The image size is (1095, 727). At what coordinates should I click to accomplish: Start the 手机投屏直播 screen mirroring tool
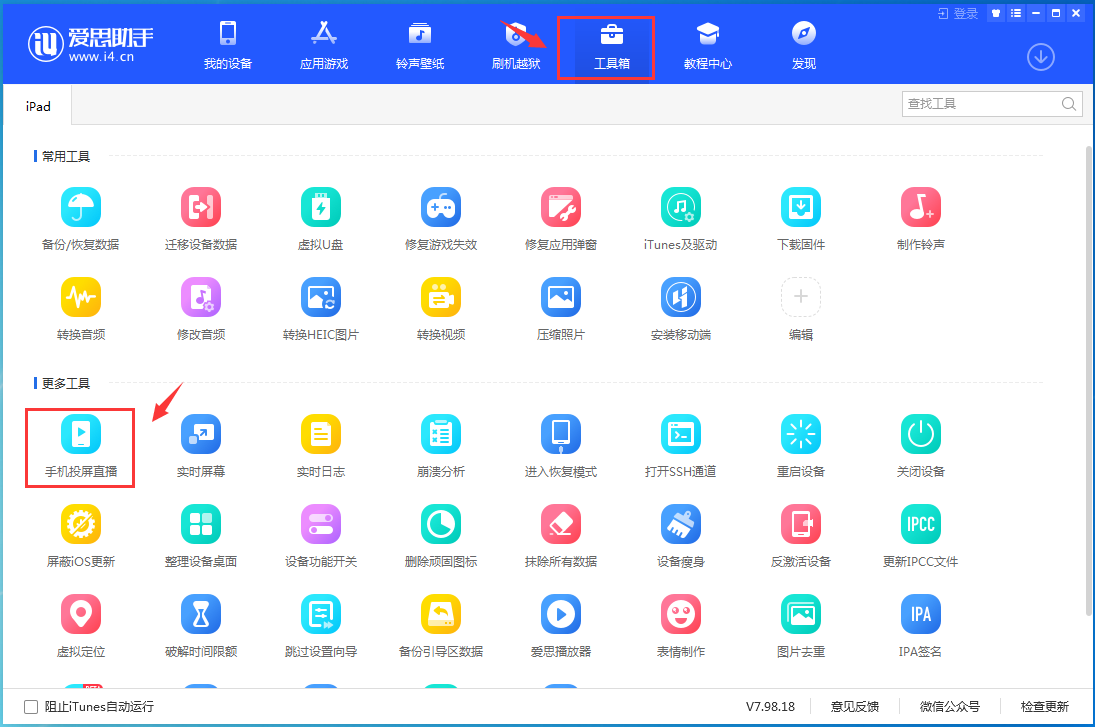click(80, 447)
